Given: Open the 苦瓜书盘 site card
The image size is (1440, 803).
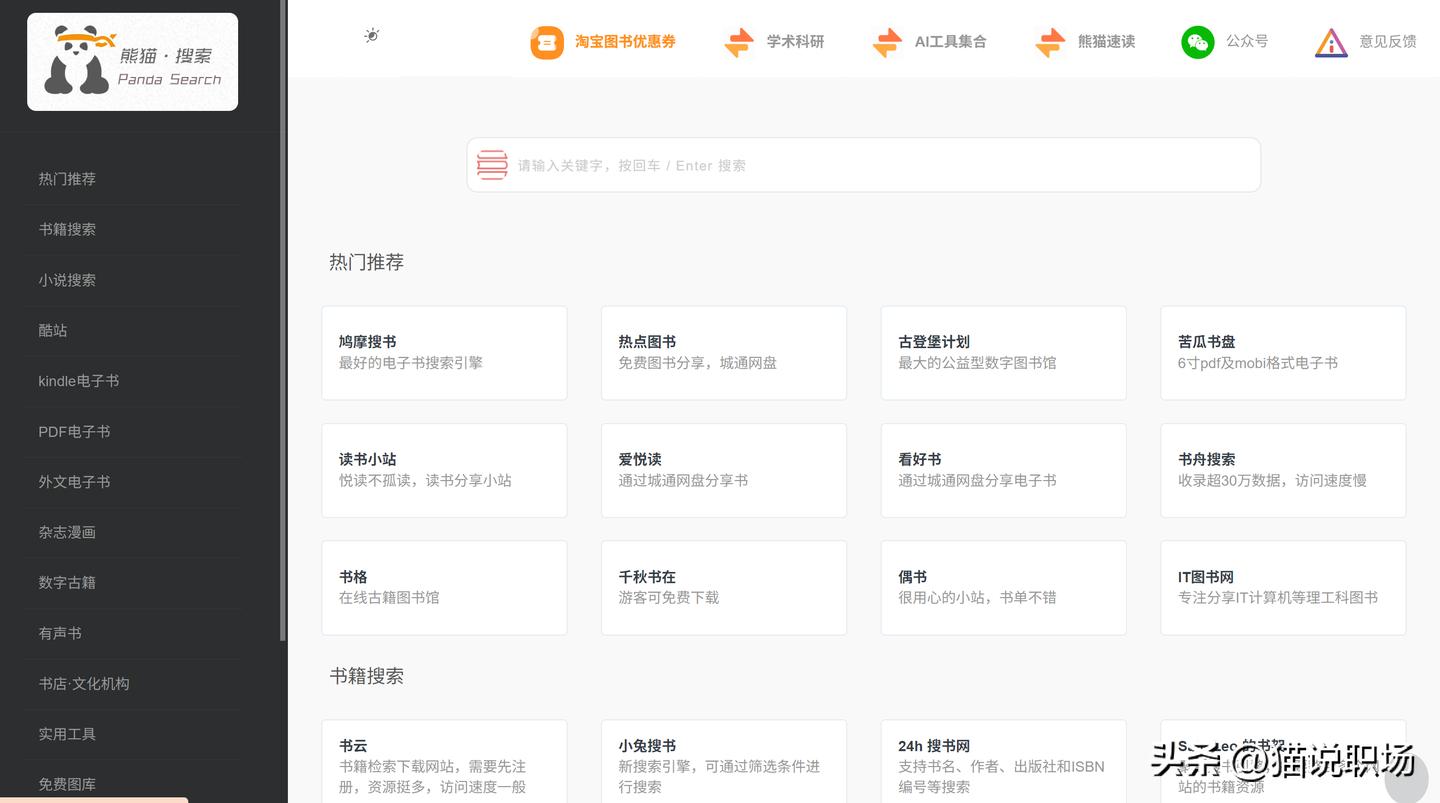Looking at the screenshot, I should pyautogui.click(x=1283, y=352).
